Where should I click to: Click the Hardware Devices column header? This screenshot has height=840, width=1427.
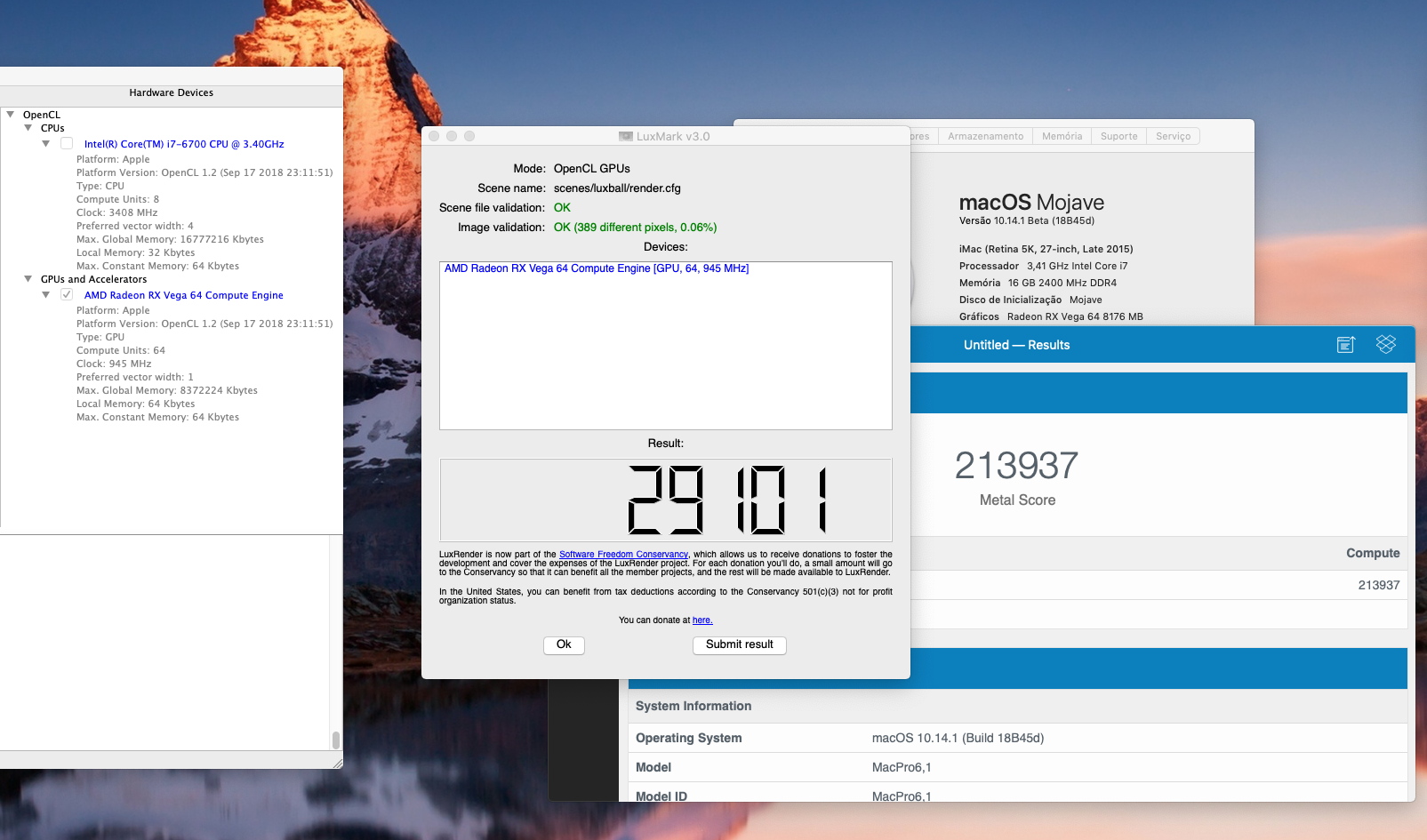(x=172, y=92)
